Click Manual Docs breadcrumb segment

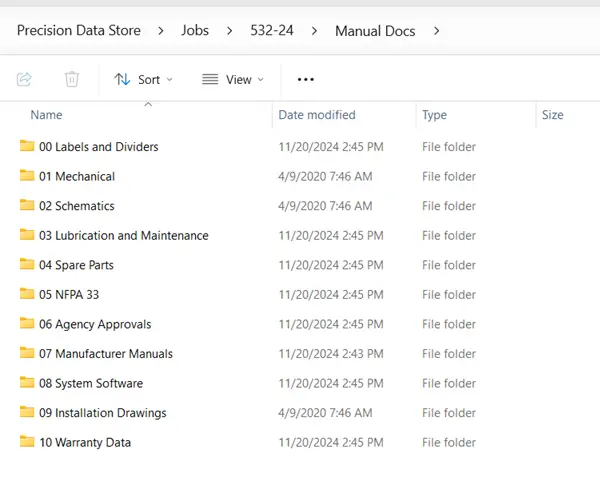[x=375, y=31]
